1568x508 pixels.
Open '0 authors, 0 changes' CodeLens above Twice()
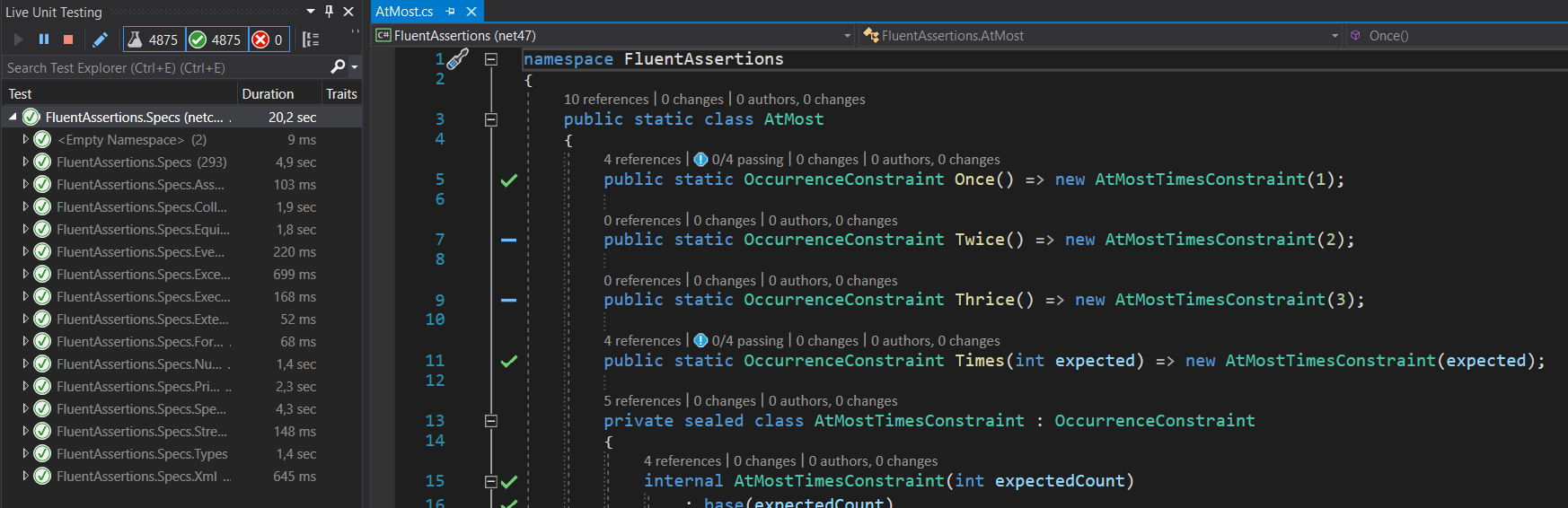(x=832, y=221)
